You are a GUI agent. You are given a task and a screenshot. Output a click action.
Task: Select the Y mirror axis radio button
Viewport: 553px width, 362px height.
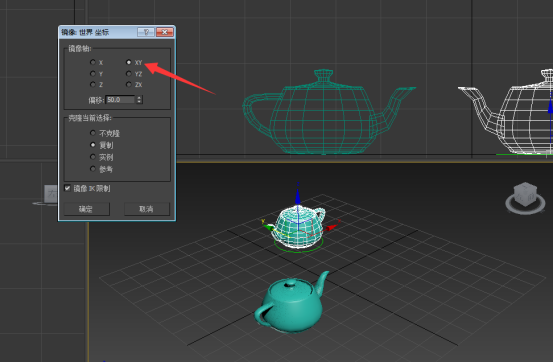coord(93,73)
